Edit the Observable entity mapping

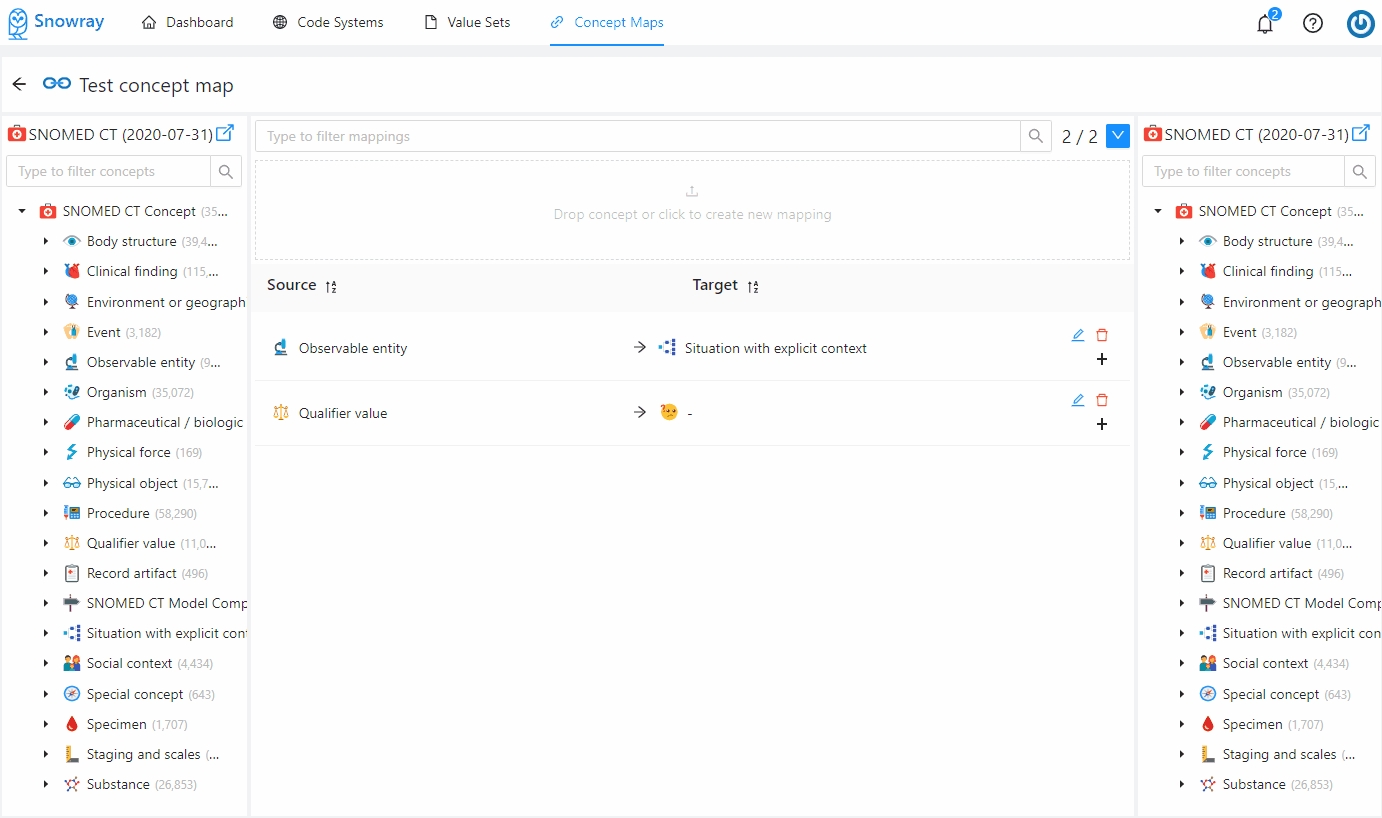(1077, 335)
